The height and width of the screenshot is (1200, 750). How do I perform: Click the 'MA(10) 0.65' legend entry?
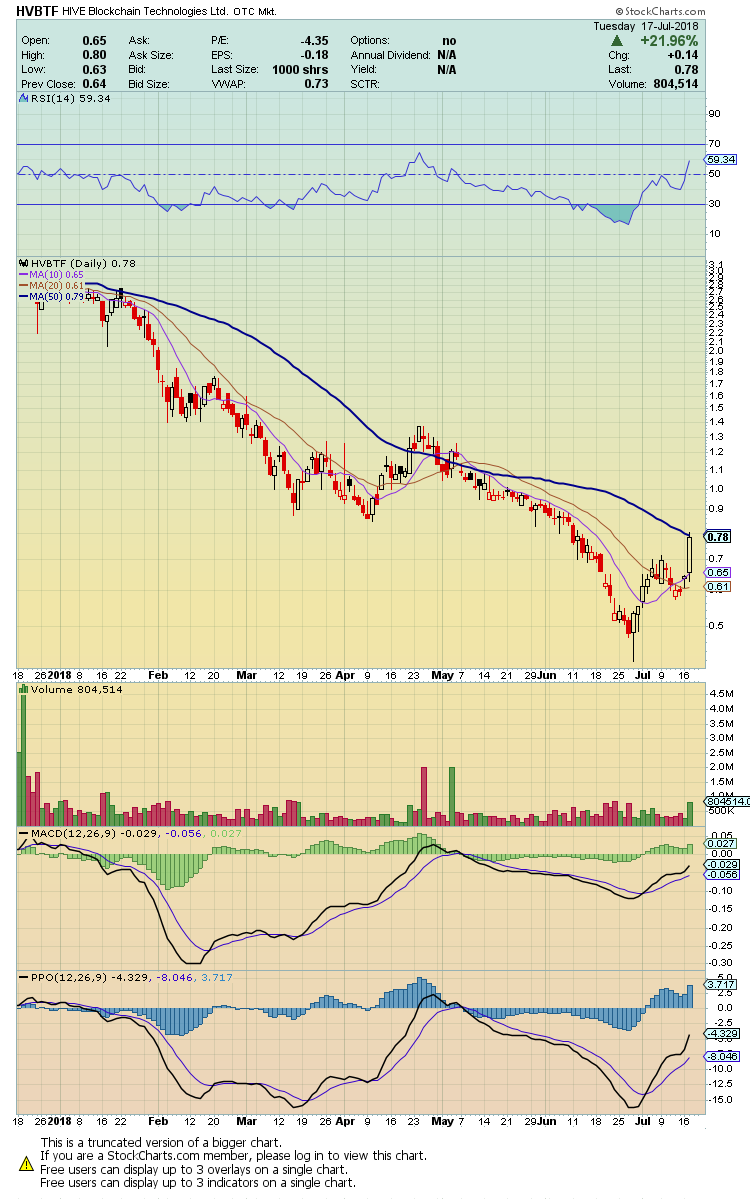pyautogui.click(x=55, y=273)
